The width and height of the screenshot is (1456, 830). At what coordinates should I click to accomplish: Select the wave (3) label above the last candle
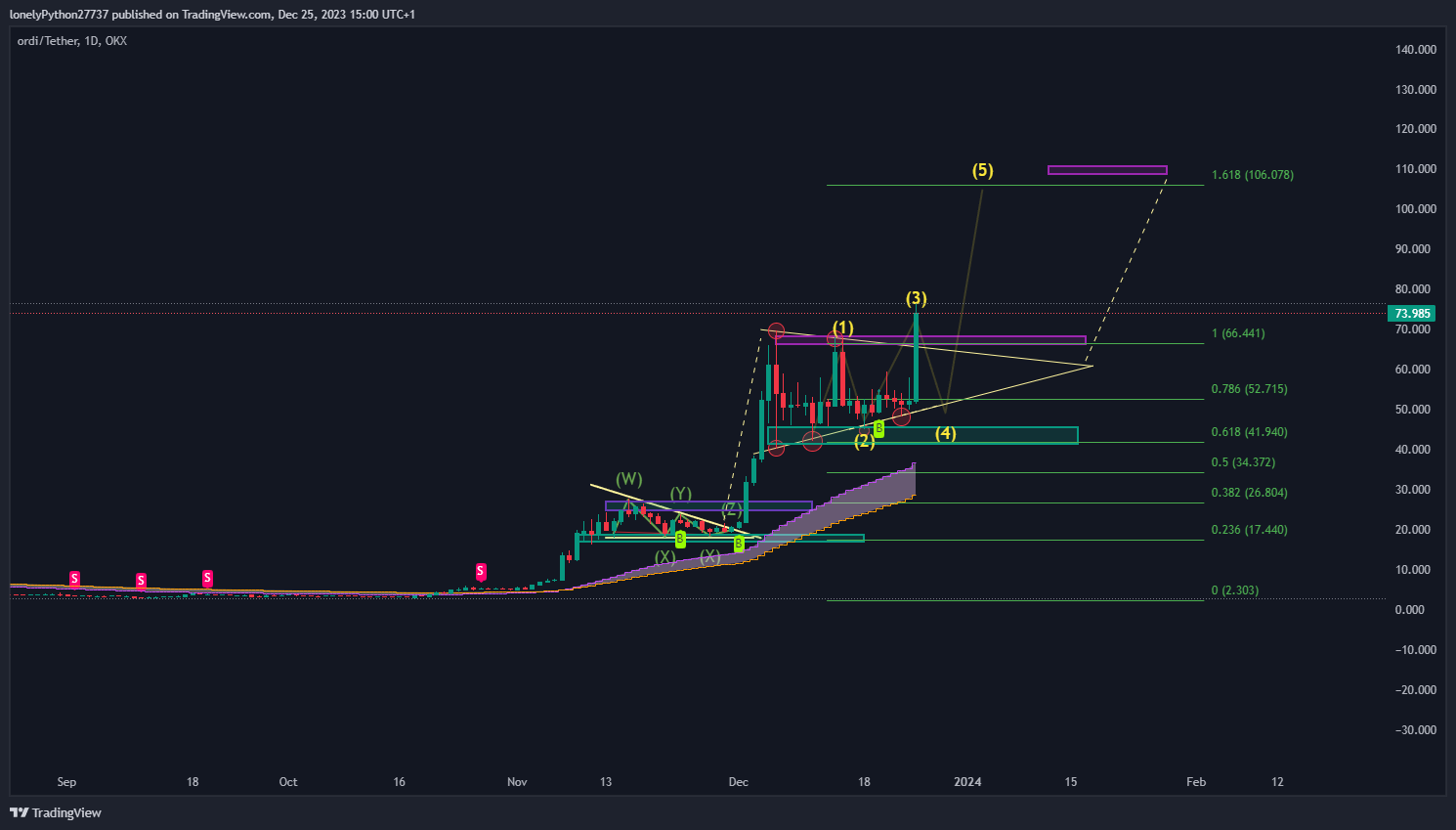tap(916, 298)
